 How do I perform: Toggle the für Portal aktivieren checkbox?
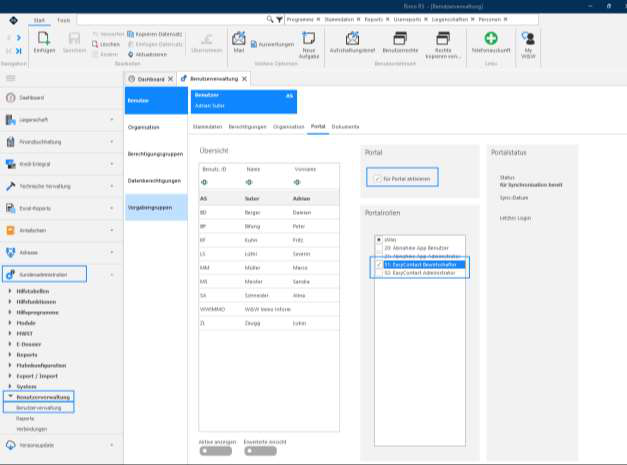pos(377,179)
